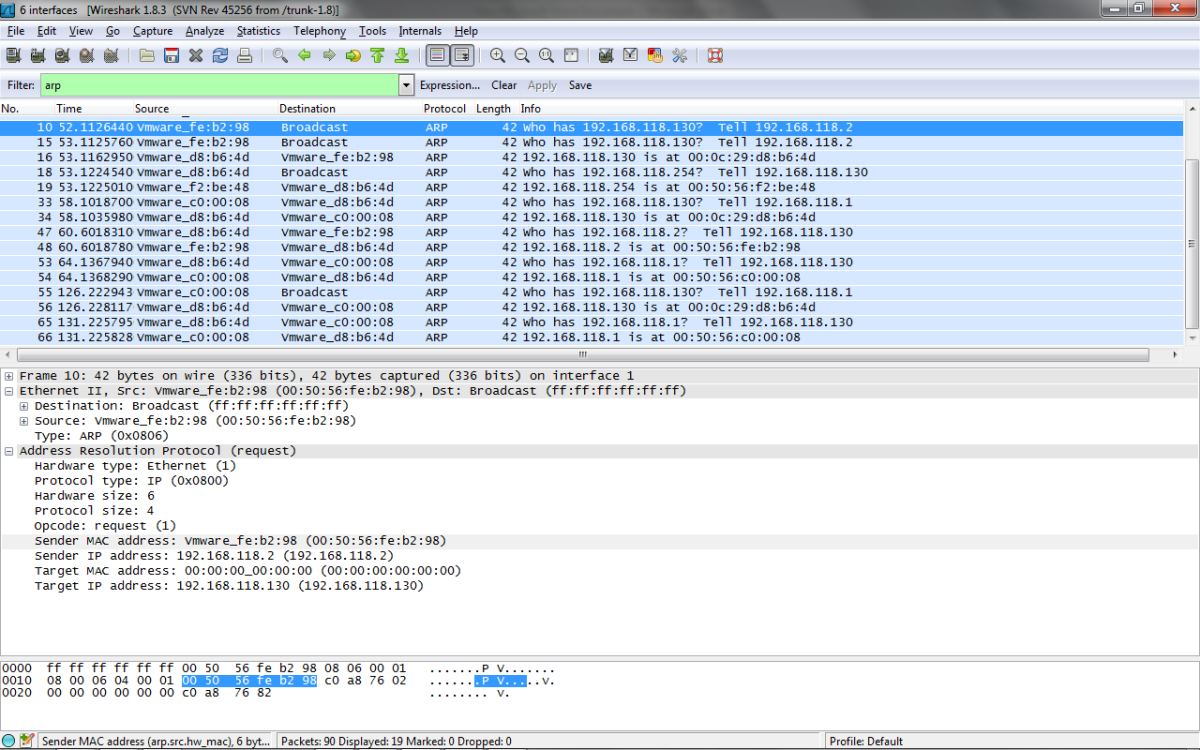Image resolution: width=1200 pixels, height=750 pixels.
Task: Clear the display filter
Action: [x=504, y=86]
